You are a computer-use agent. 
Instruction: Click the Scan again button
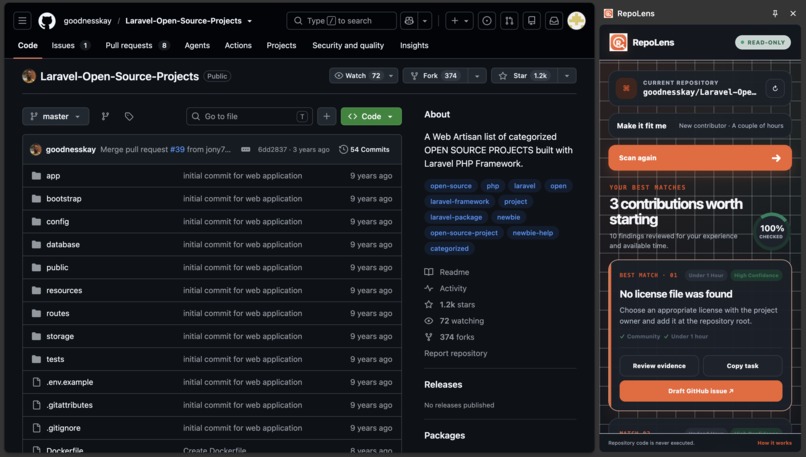pos(700,158)
